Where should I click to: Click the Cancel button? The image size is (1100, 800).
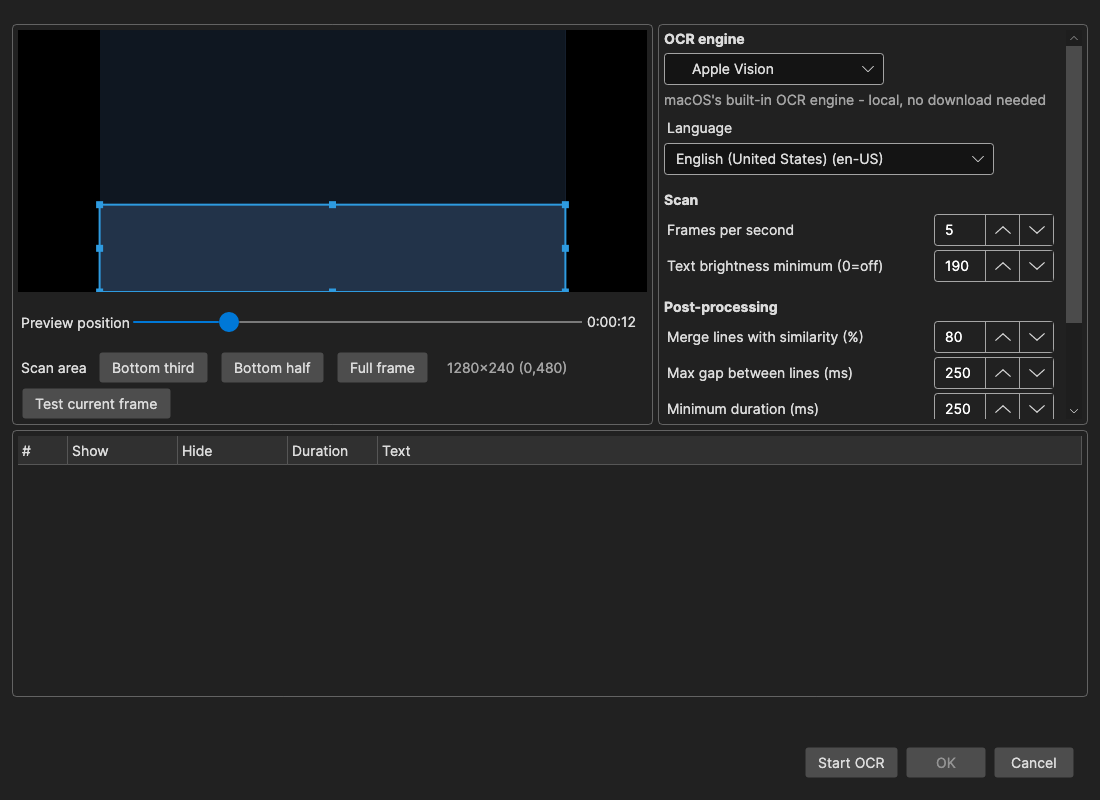(1033, 763)
